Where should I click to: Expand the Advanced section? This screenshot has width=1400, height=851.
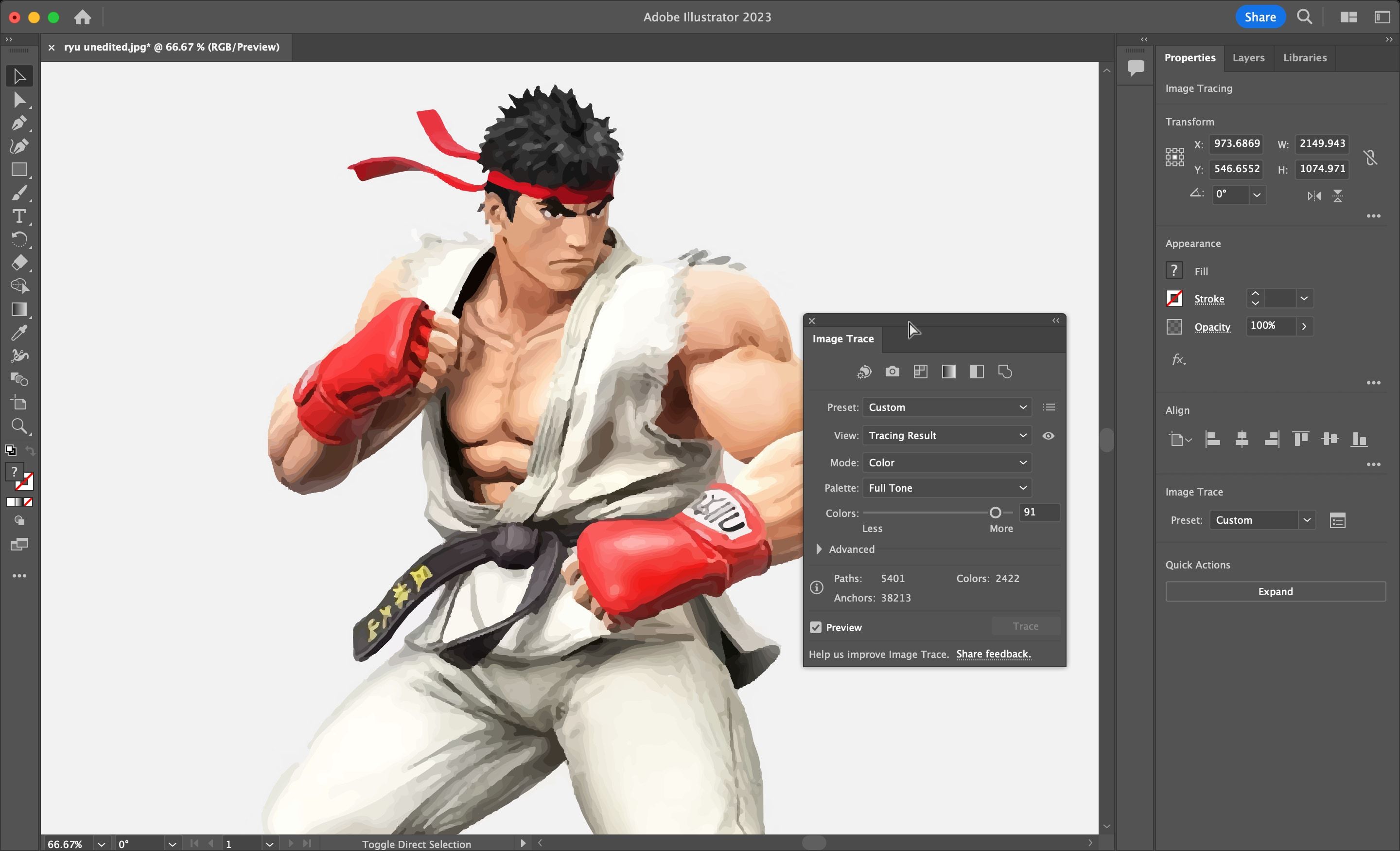coord(820,549)
